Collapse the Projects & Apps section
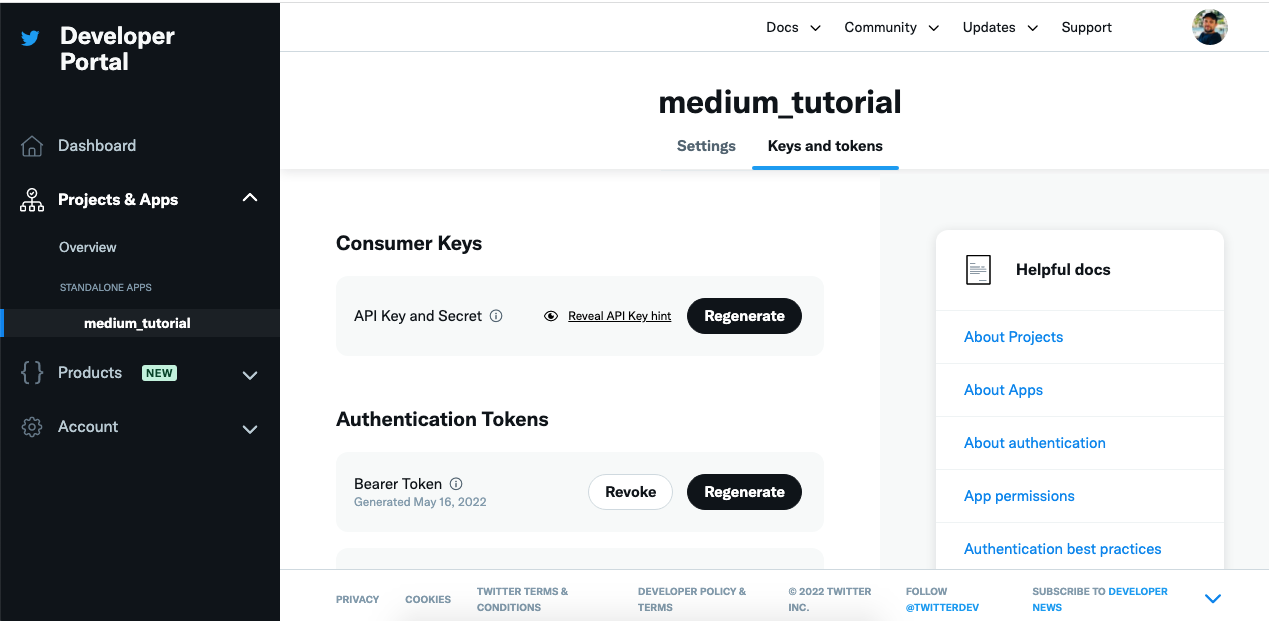 250,198
